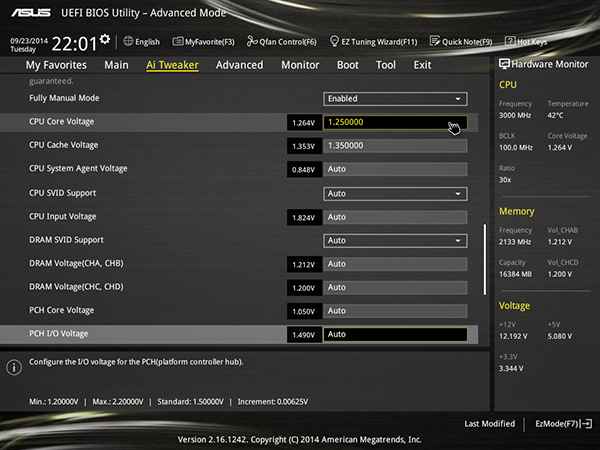This screenshot has width=600, height=450.
Task: Click the Hot Keys question mark icon
Action: [x=510, y=41]
